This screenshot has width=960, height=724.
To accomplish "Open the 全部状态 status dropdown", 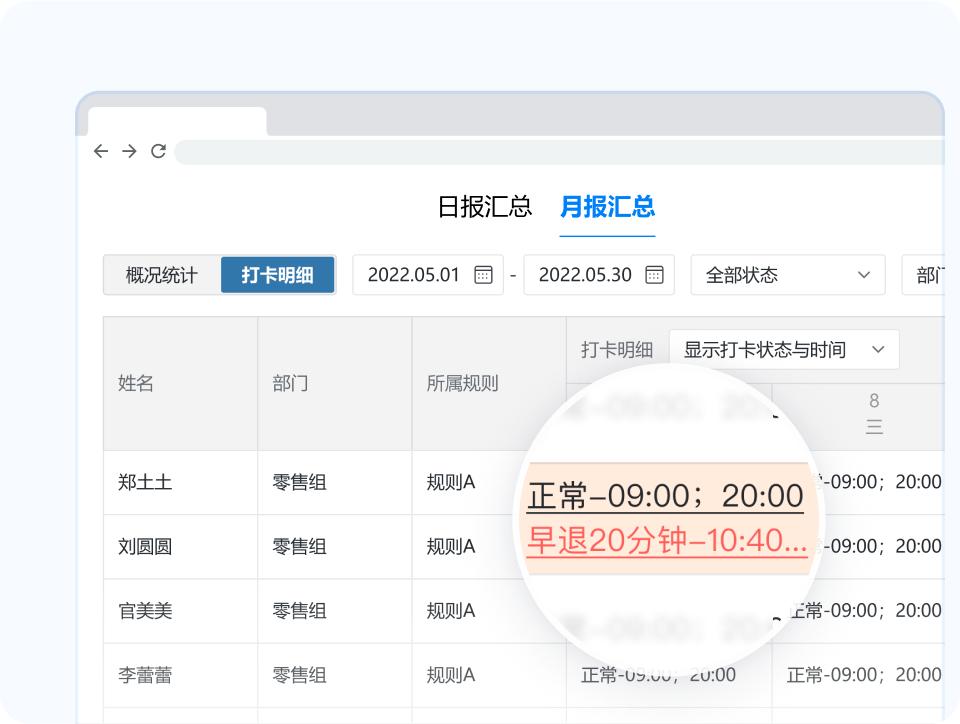I will point(787,275).
